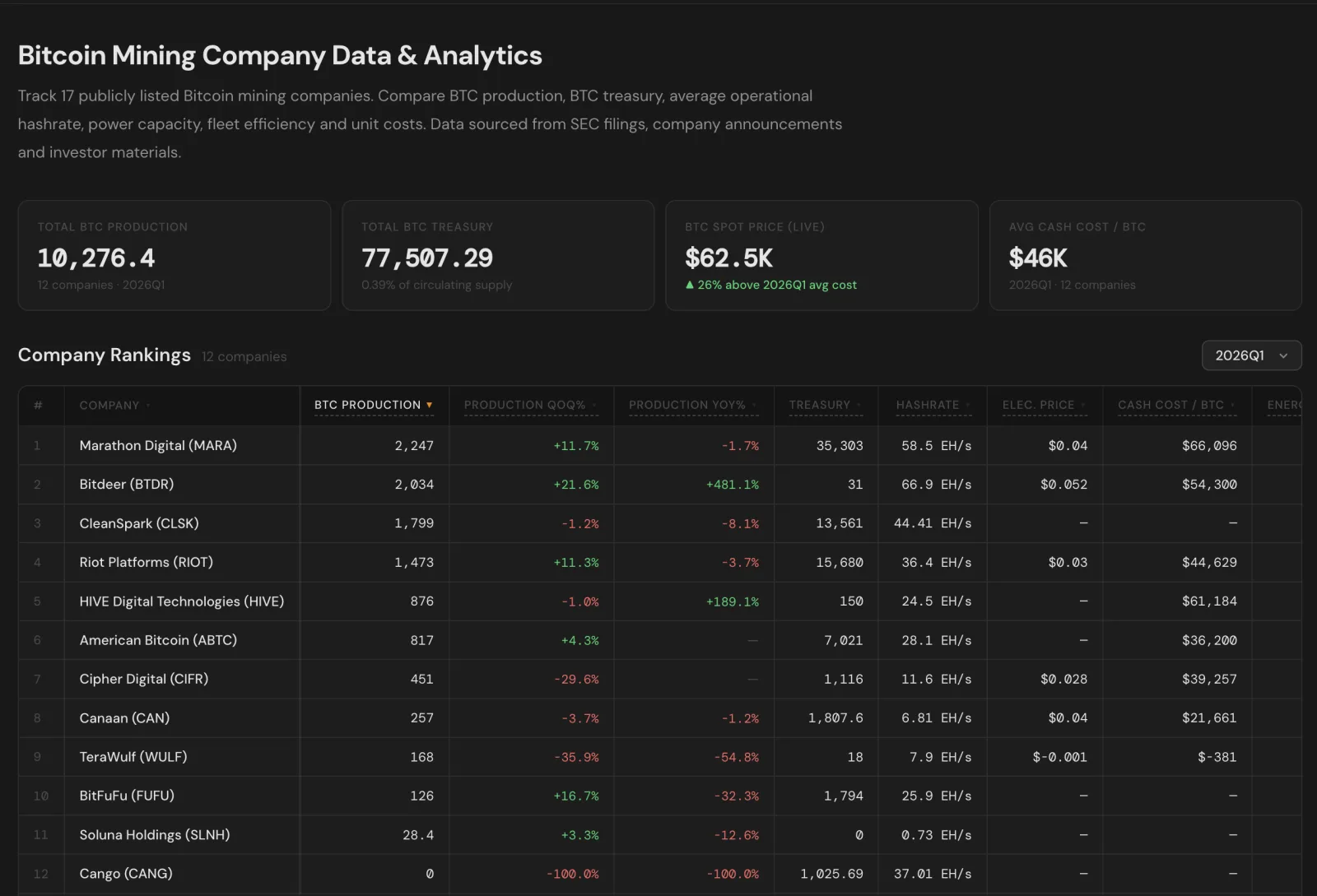The width and height of the screenshot is (1317, 896).
Task: Sort by Production YoY% column header
Action: coord(693,405)
